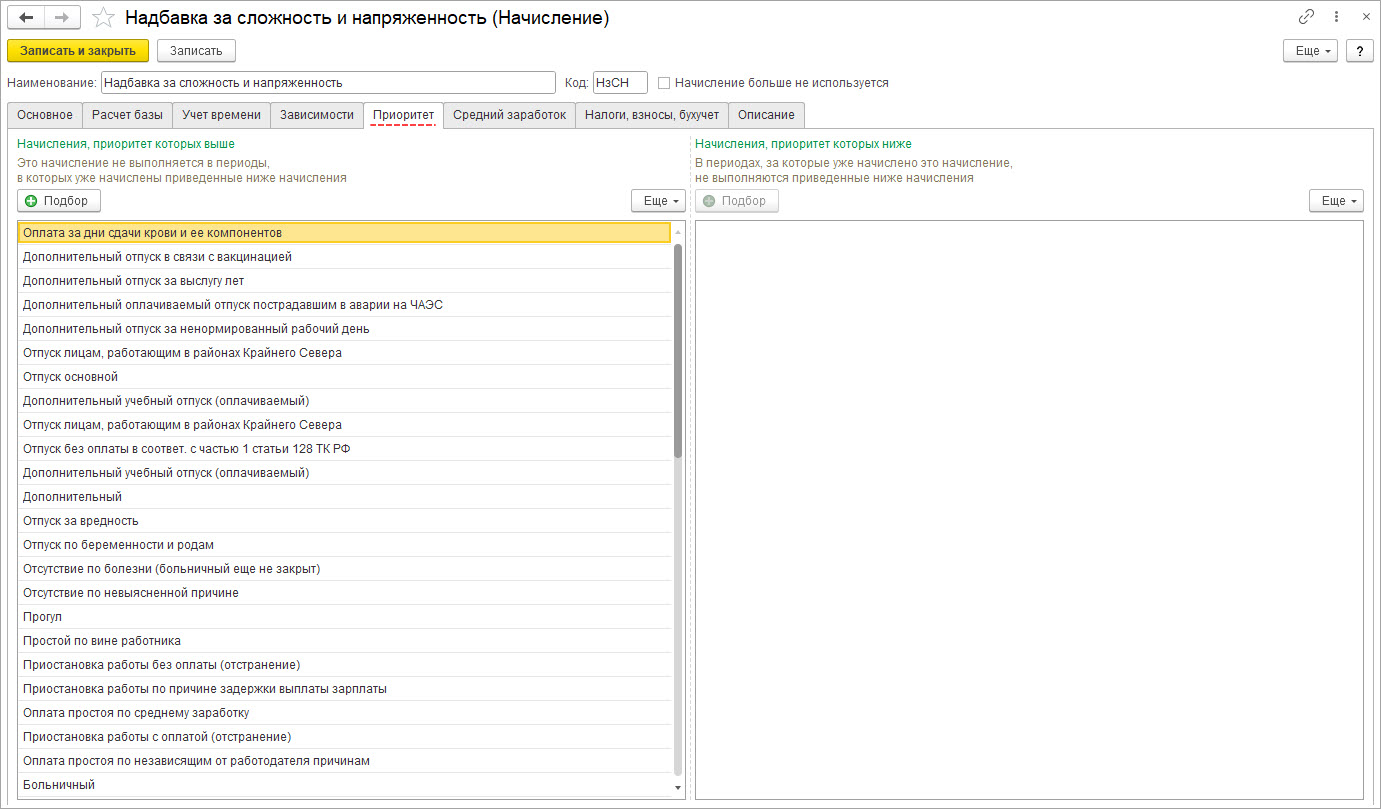Add to favorites with the star icon

(102, 18)
